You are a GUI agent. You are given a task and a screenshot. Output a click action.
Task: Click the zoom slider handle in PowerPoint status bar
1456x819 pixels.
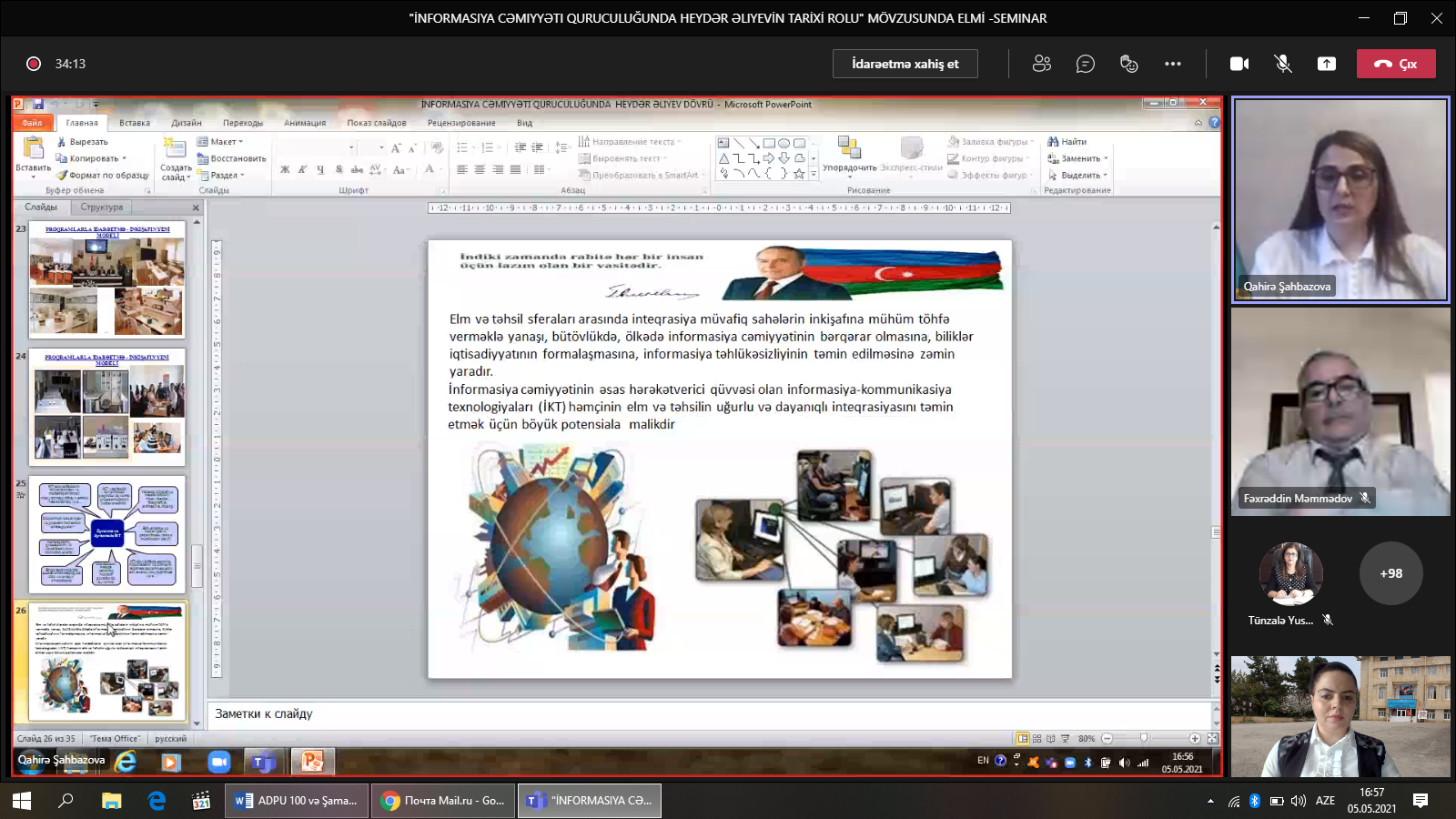tap(1144, 739)
